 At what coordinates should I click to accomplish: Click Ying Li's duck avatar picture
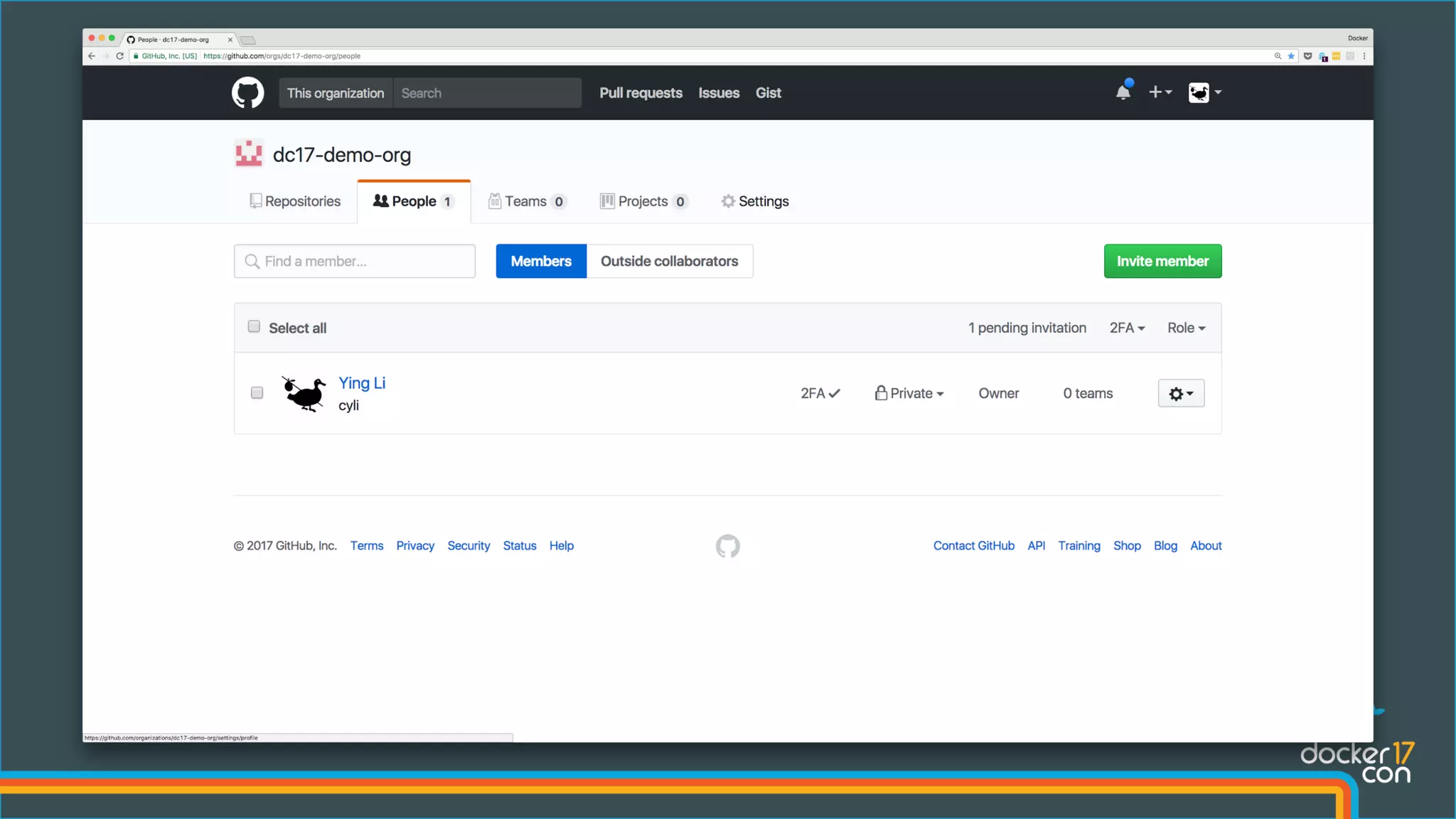coord(304,393)
